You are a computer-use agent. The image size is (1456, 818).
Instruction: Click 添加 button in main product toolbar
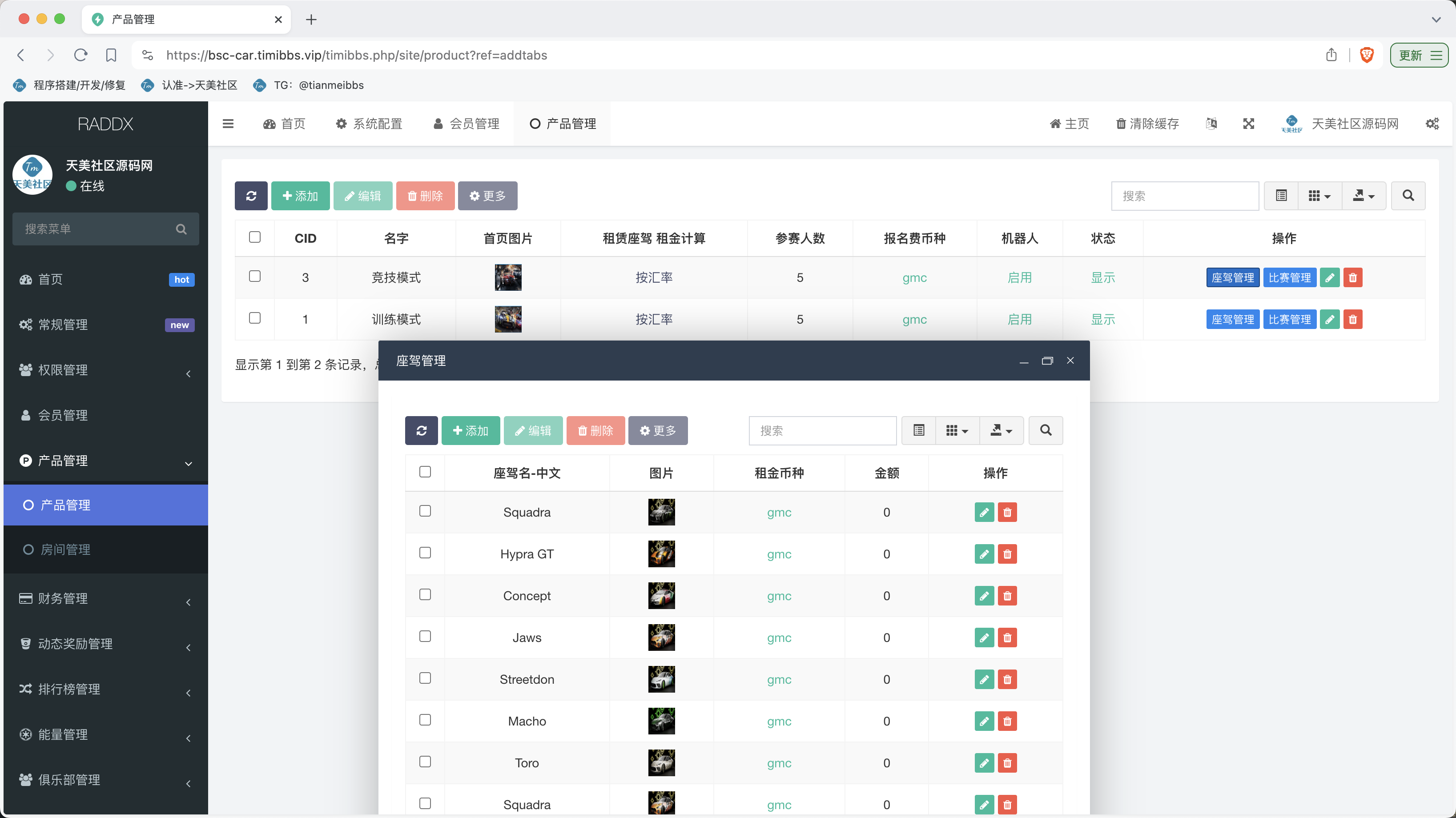coord(300,196)
